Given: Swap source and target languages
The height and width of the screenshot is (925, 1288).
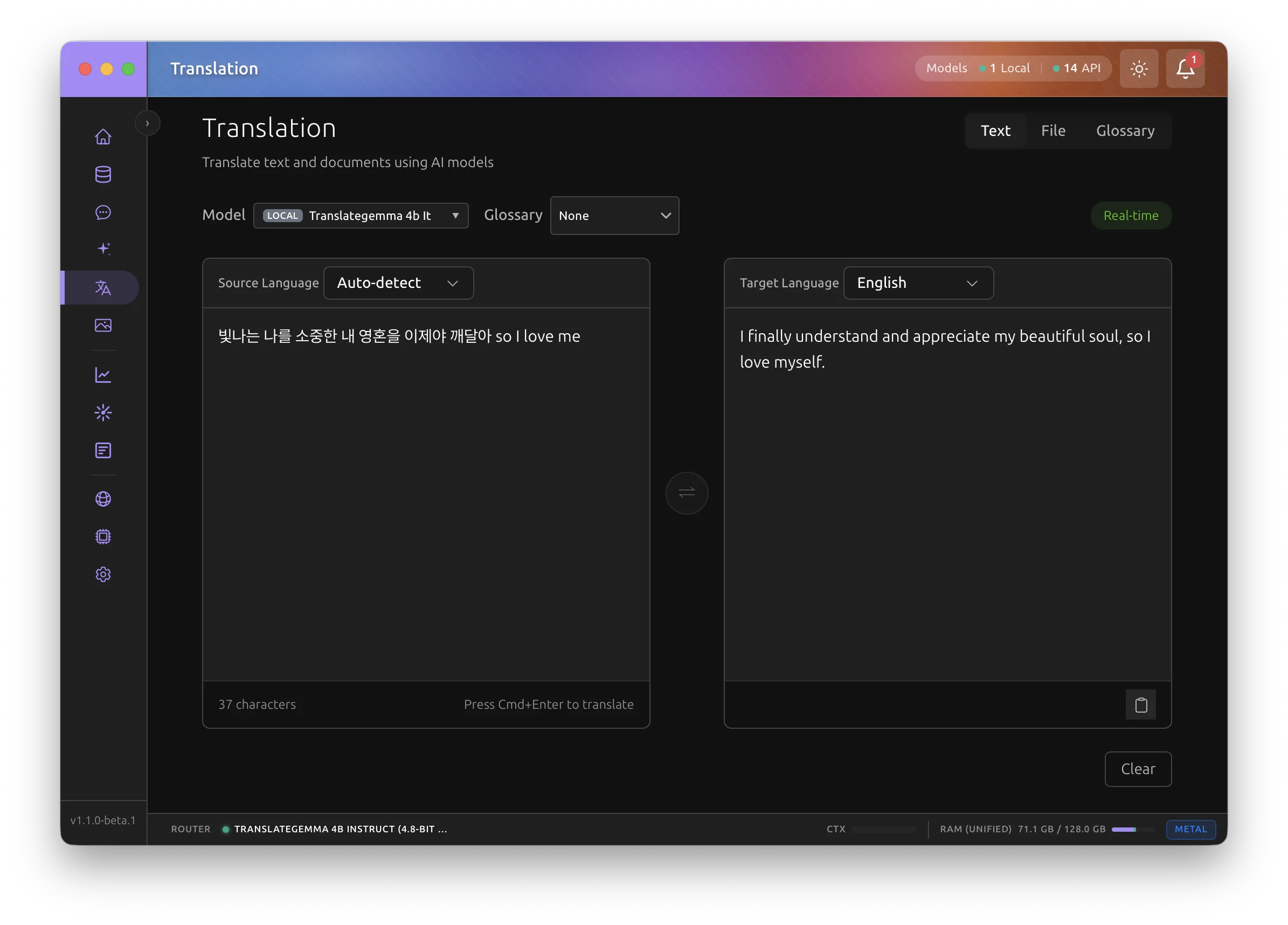Looking at the screenshot, I should (x=687, y=493).
